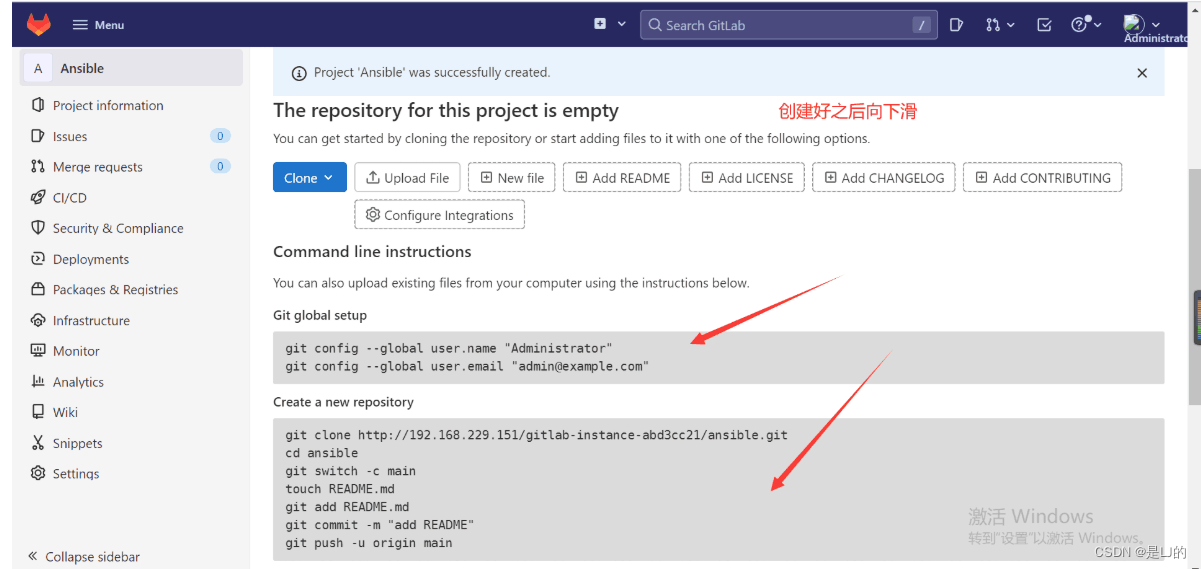
Task: Open Ansible project in sidebar
Action: [132, 68]
